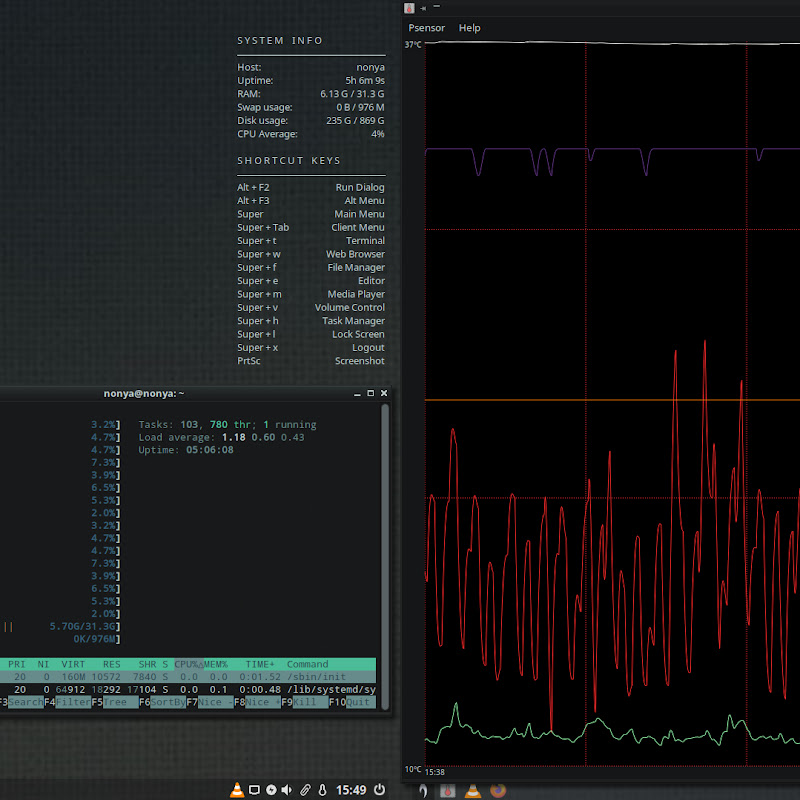The width and height of the screenshot is (800, 800).
Task: Launch Firefox from the right taskbar
Action: coord(498,790)
